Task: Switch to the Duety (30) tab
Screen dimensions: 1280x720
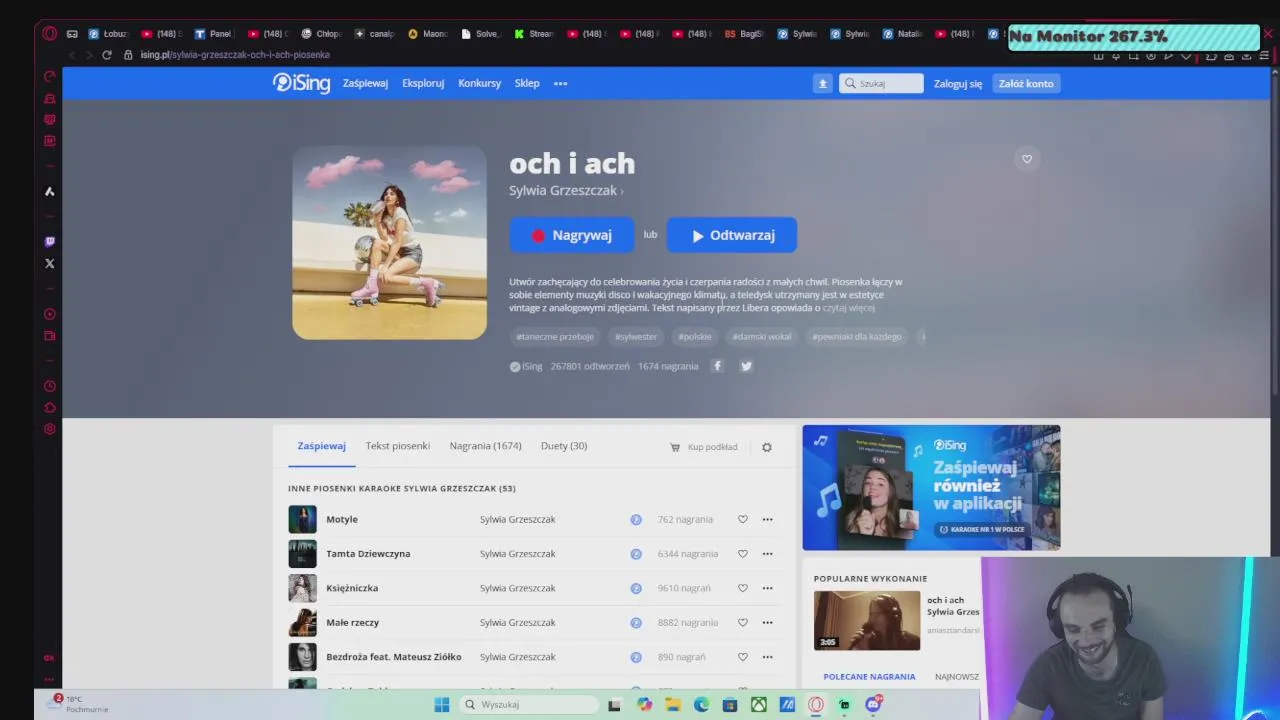Action: click(564, 446)
